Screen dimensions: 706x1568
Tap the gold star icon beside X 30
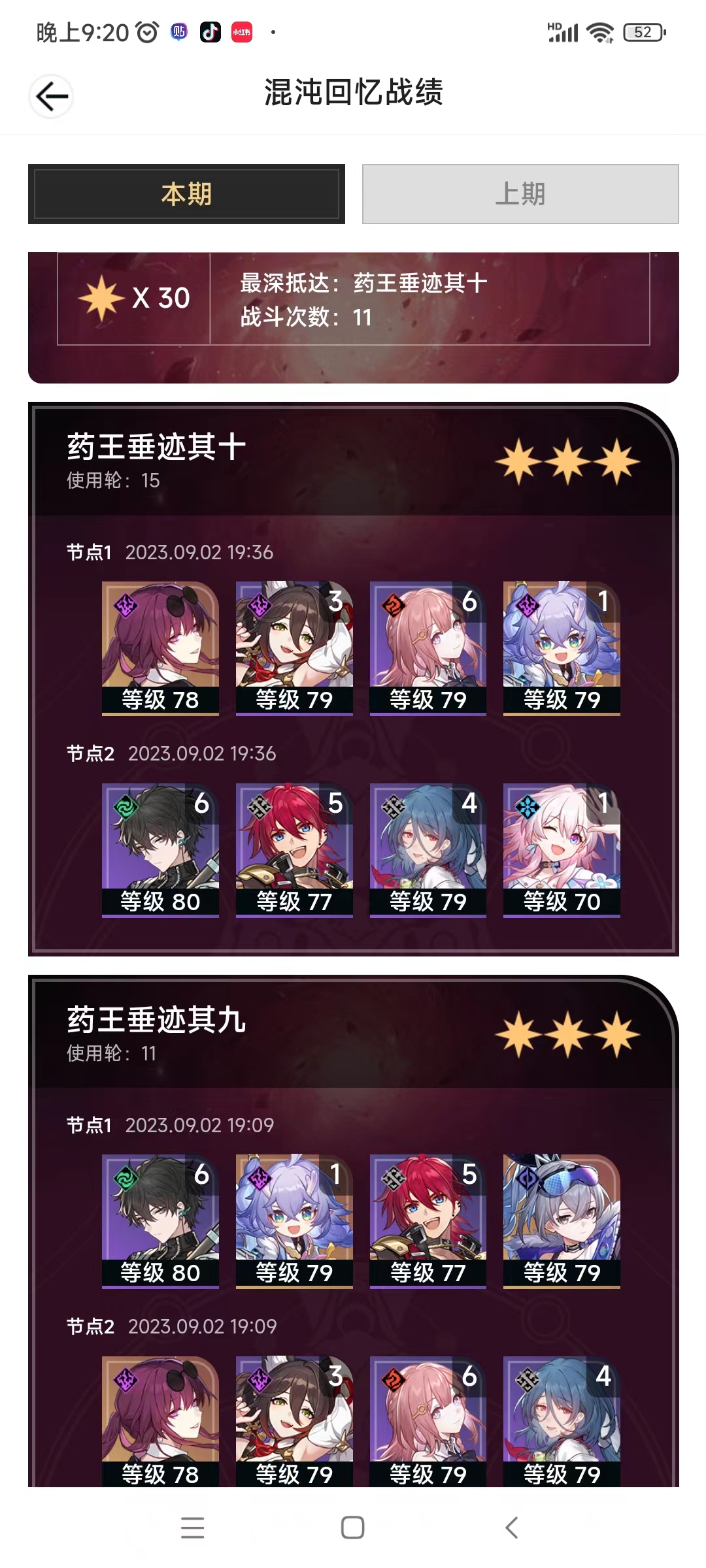tap(101, 298)
